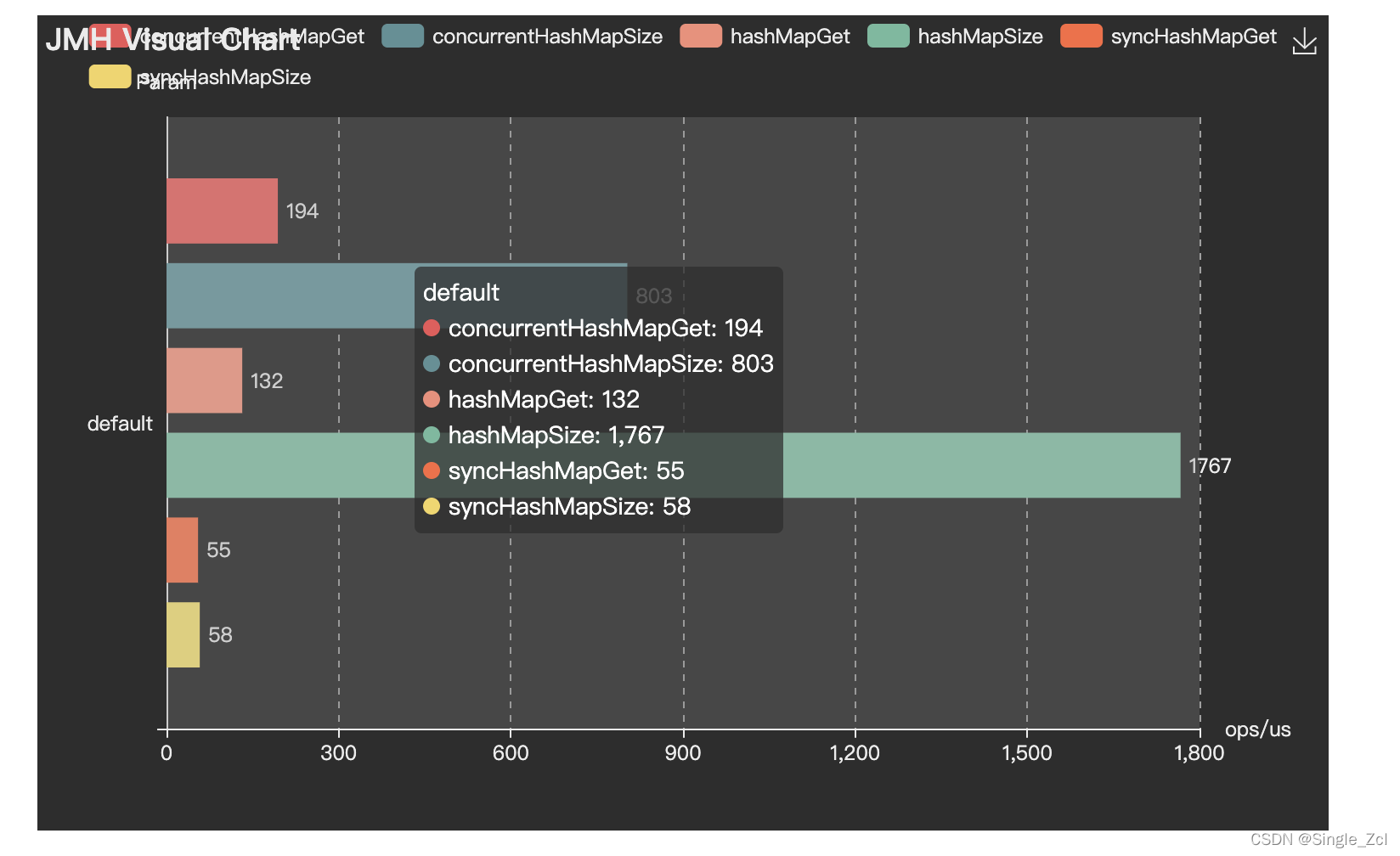1400x856 pixels.
Task: Click the hashMapGet bar labeled 132
Action: [205, 380]
